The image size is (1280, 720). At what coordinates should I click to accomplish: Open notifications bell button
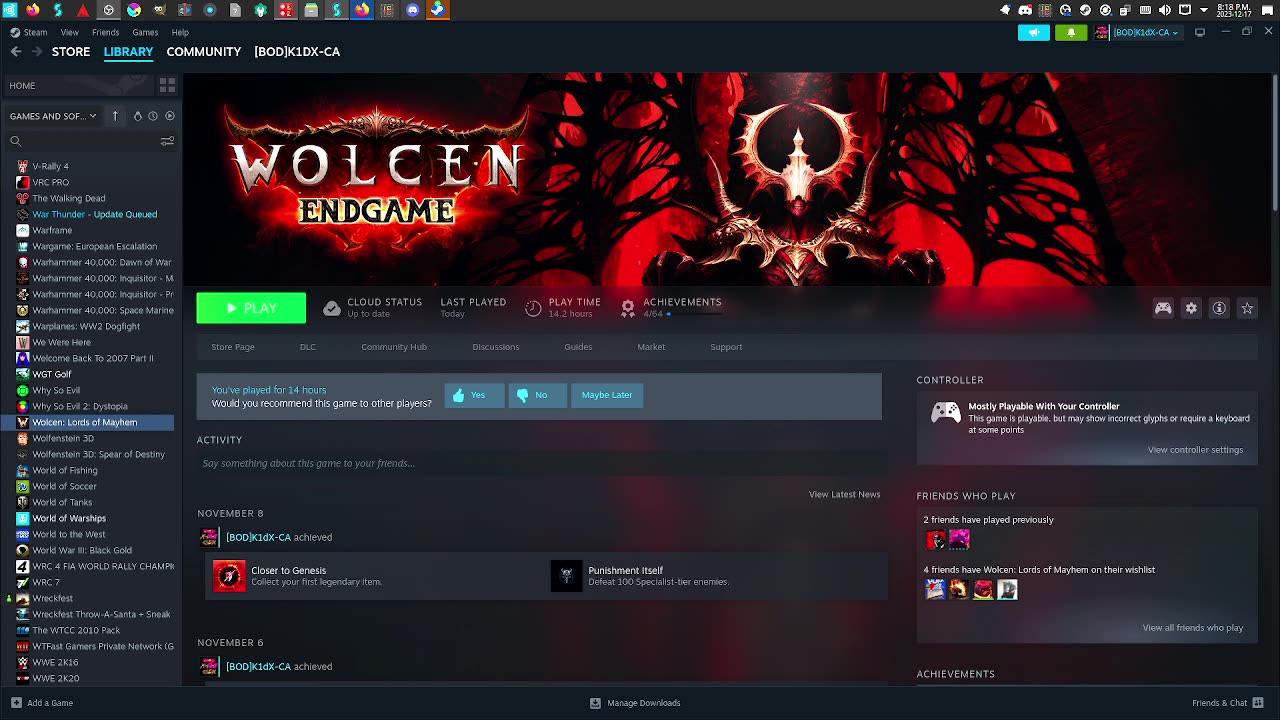point(1071,32)
